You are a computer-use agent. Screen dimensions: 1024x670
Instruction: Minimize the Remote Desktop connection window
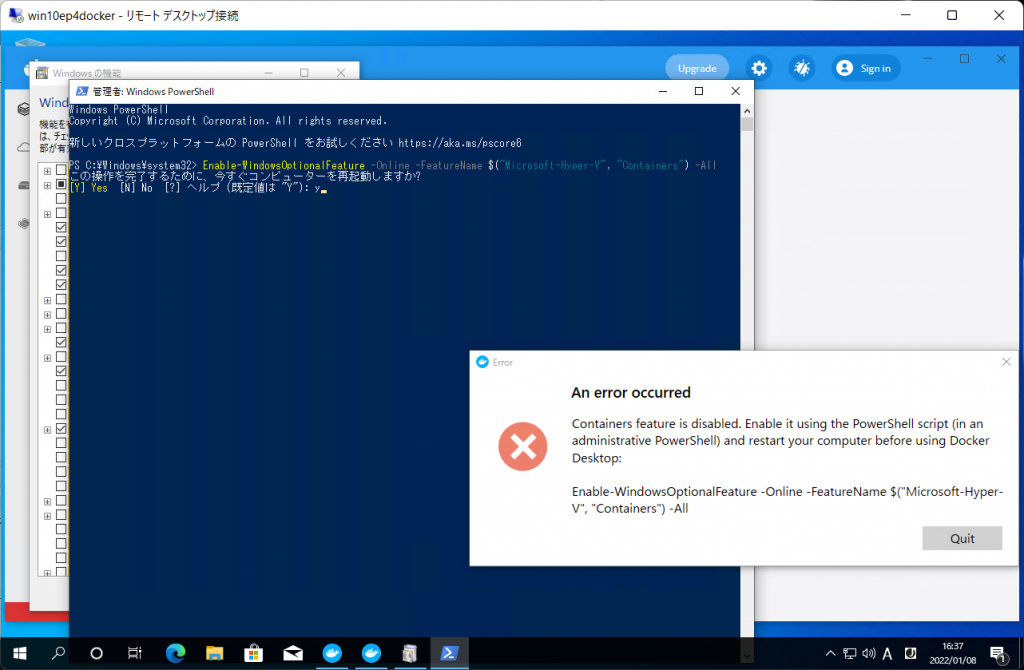click(x=906, y=15)
